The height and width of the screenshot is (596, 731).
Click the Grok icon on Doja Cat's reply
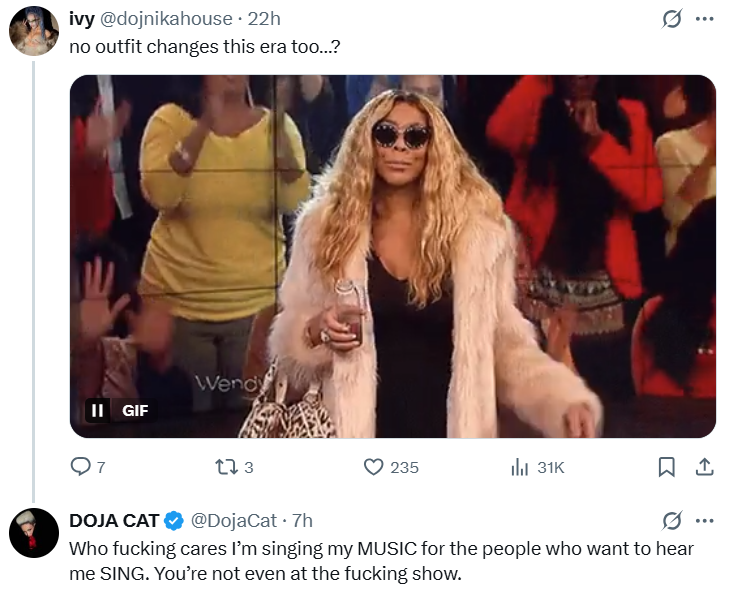[x=672, y=521]
